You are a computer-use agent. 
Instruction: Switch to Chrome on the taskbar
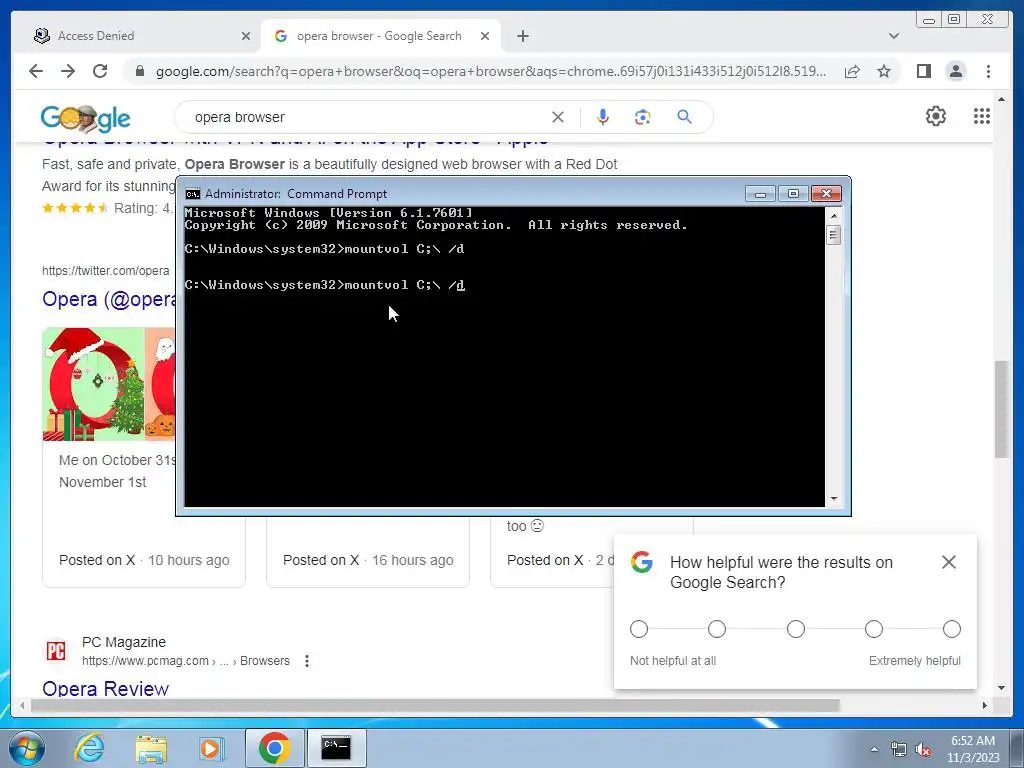click(274, 748)
